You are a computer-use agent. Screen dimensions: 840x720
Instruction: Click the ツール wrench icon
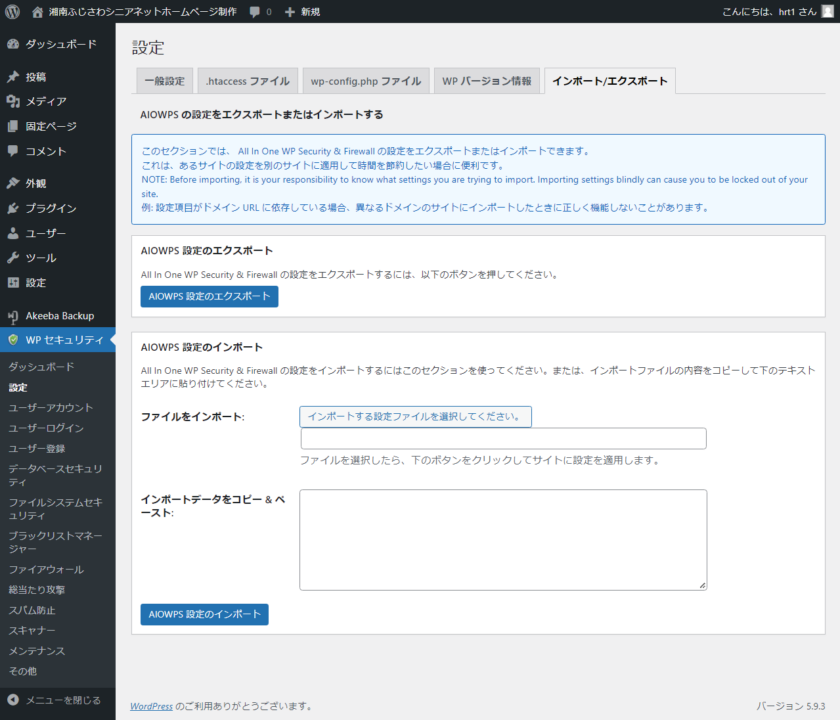click(x=13, y=258)
